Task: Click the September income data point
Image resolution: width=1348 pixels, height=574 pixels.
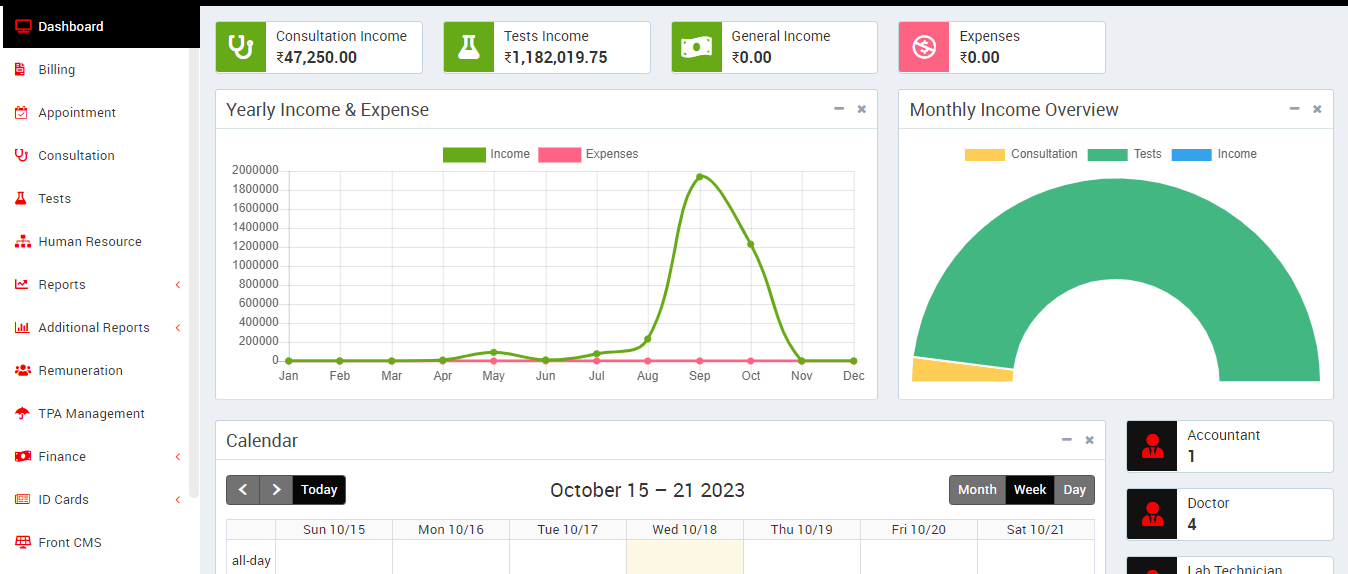Action: (x=699, y=177)
